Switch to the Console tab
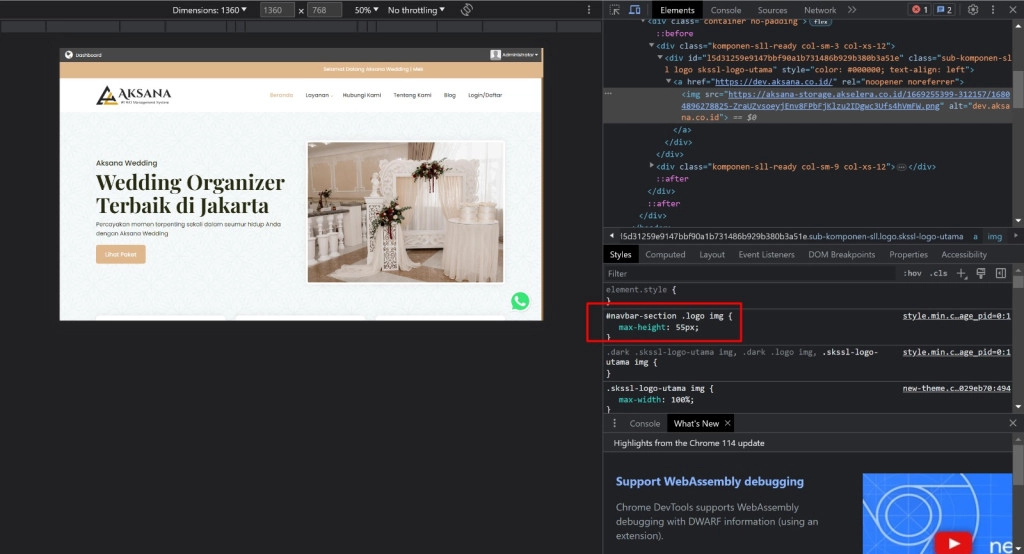 726,10
